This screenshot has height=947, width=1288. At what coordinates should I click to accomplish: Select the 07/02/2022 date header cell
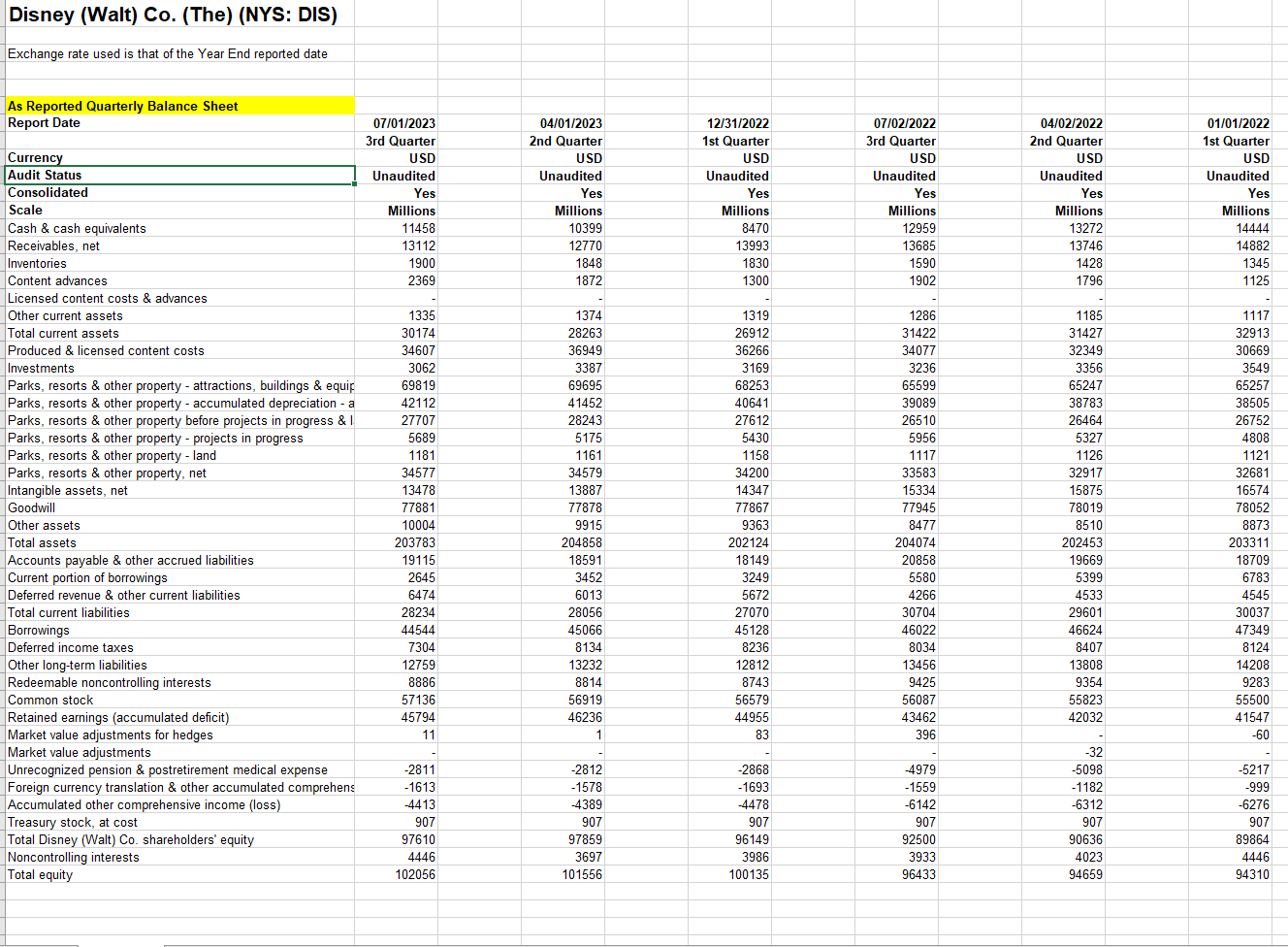click(x=905, y=123)
